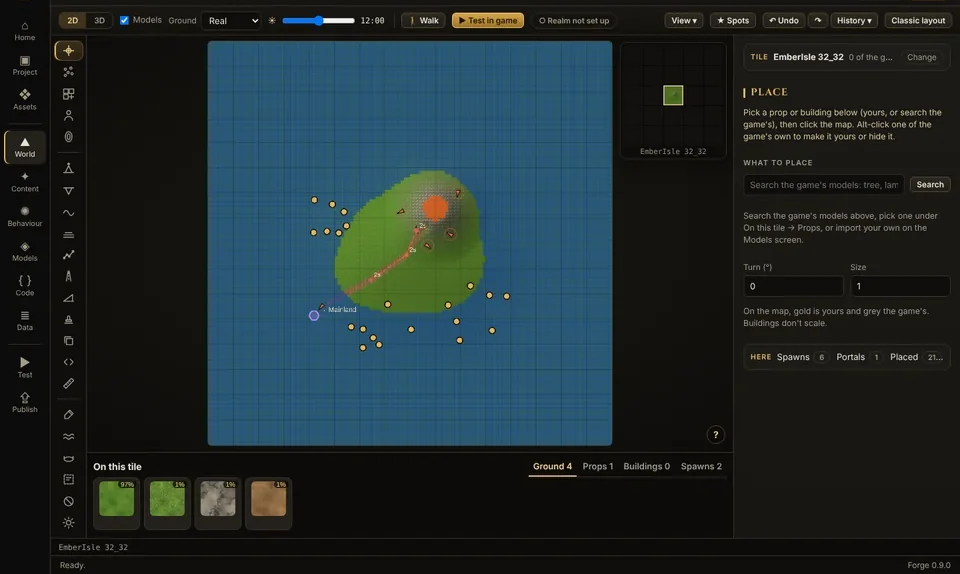Select the scatter dots tool

(69, 72)
